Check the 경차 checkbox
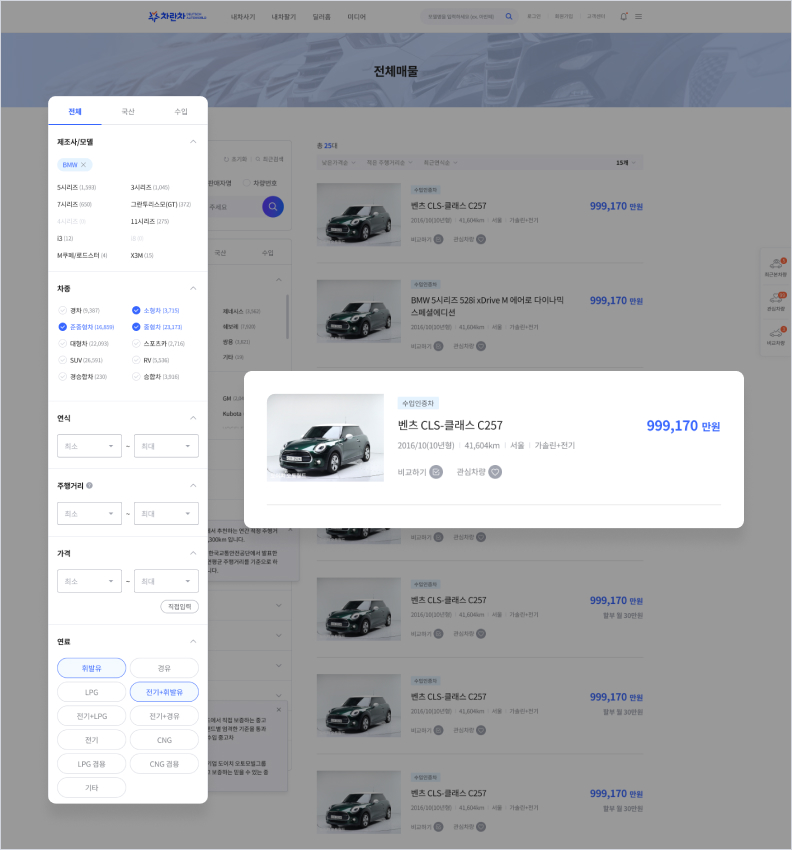 click(x=62, y=311)
